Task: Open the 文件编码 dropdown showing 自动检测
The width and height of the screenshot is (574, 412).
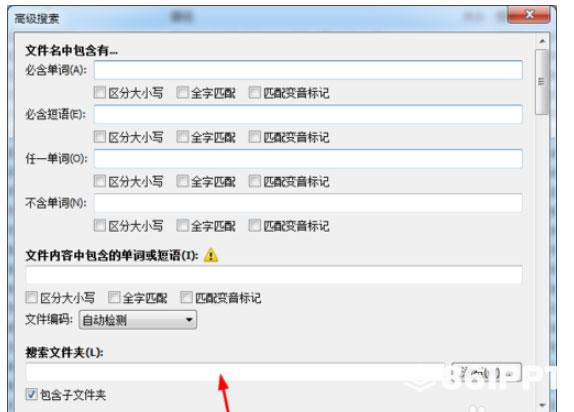Action: click(x=138, y=320)
